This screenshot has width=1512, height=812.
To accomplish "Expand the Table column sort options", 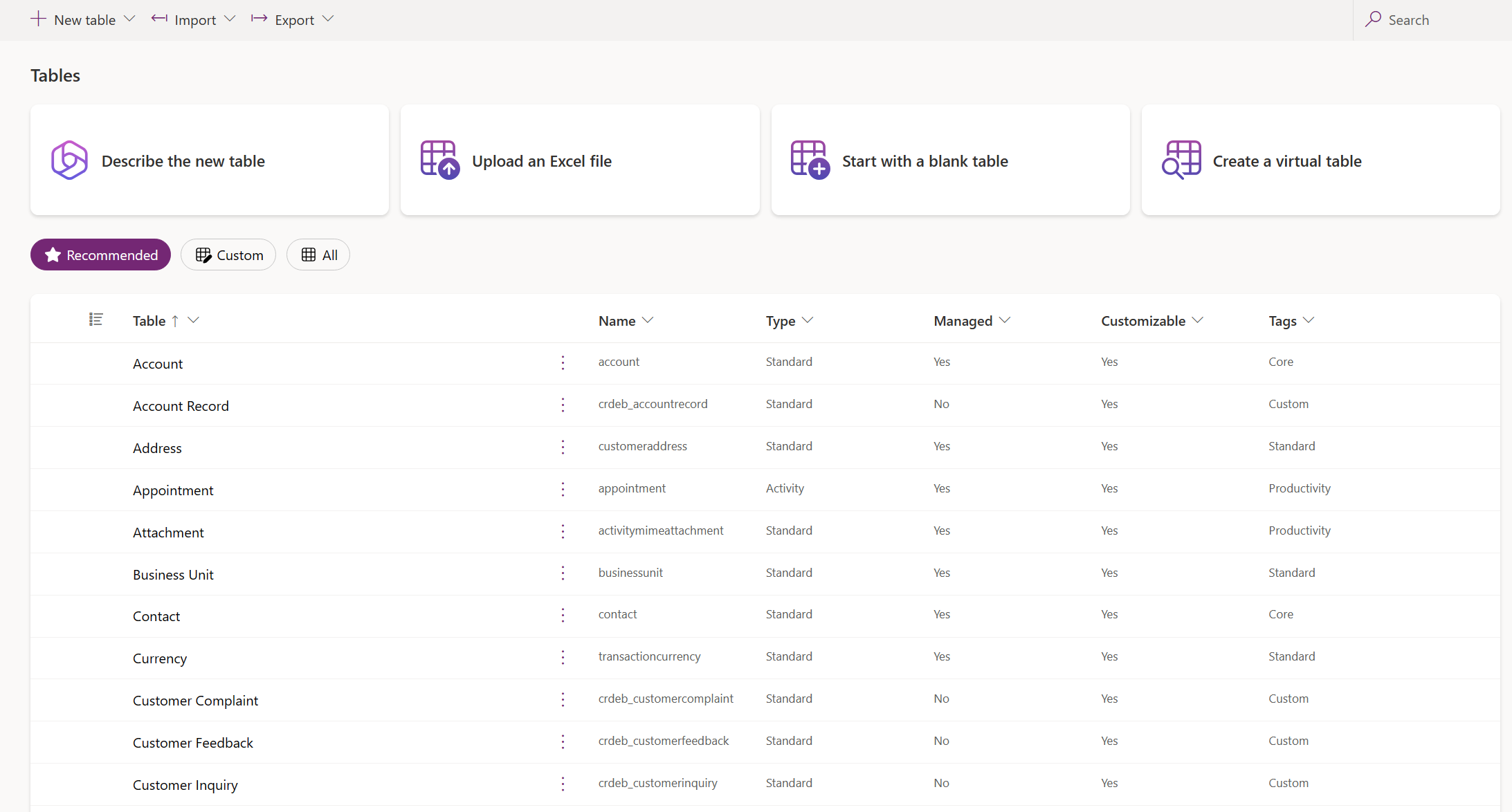I will click(x=194, y=320).
